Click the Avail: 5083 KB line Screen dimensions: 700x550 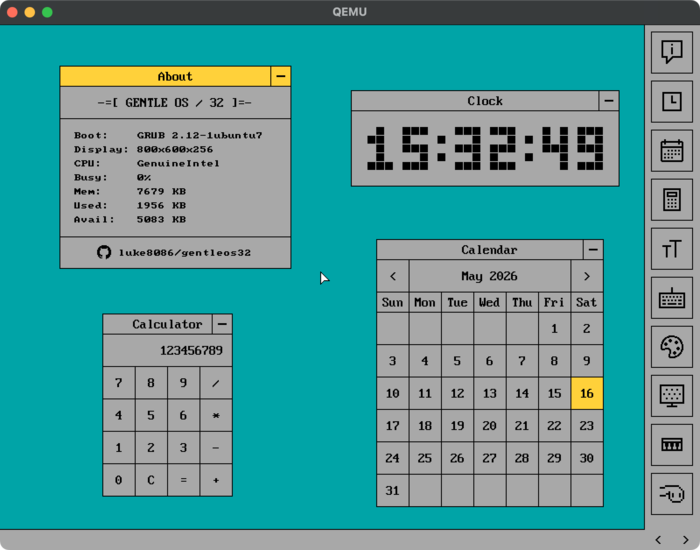tap(130, 220)
